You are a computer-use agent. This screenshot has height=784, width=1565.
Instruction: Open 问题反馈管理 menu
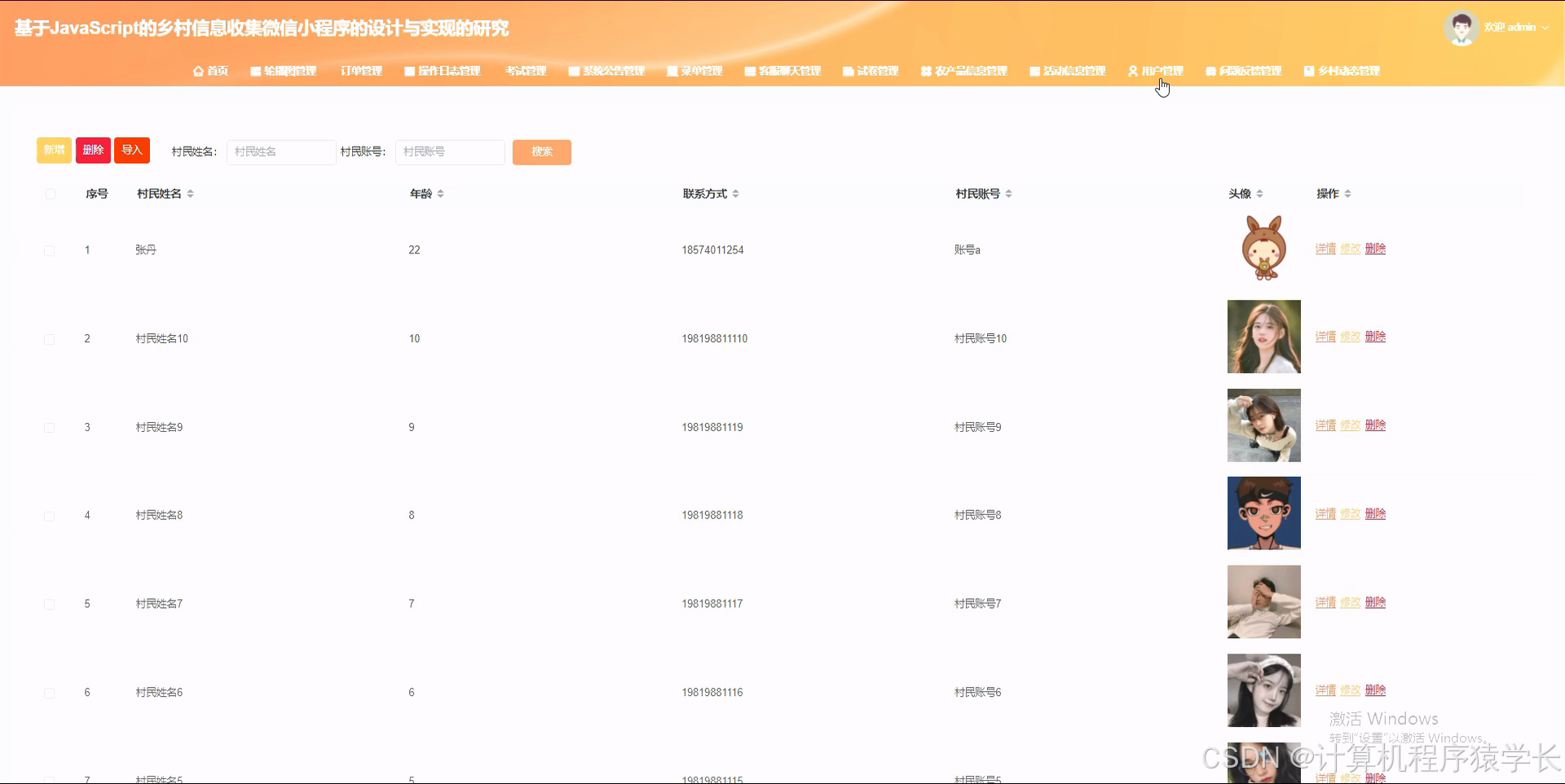pyautogui.click(x=1244, y=71)
